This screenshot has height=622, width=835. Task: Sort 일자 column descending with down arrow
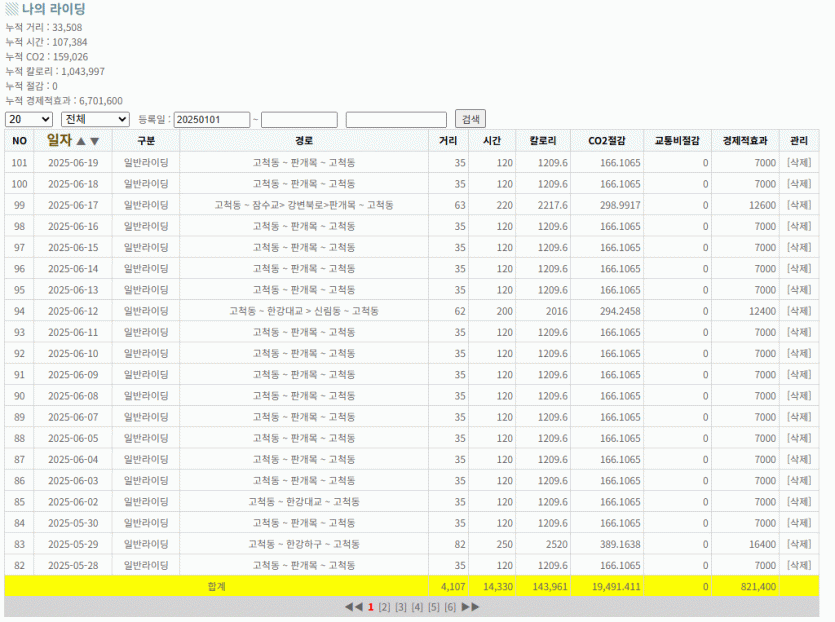click(x=95, y=141)
